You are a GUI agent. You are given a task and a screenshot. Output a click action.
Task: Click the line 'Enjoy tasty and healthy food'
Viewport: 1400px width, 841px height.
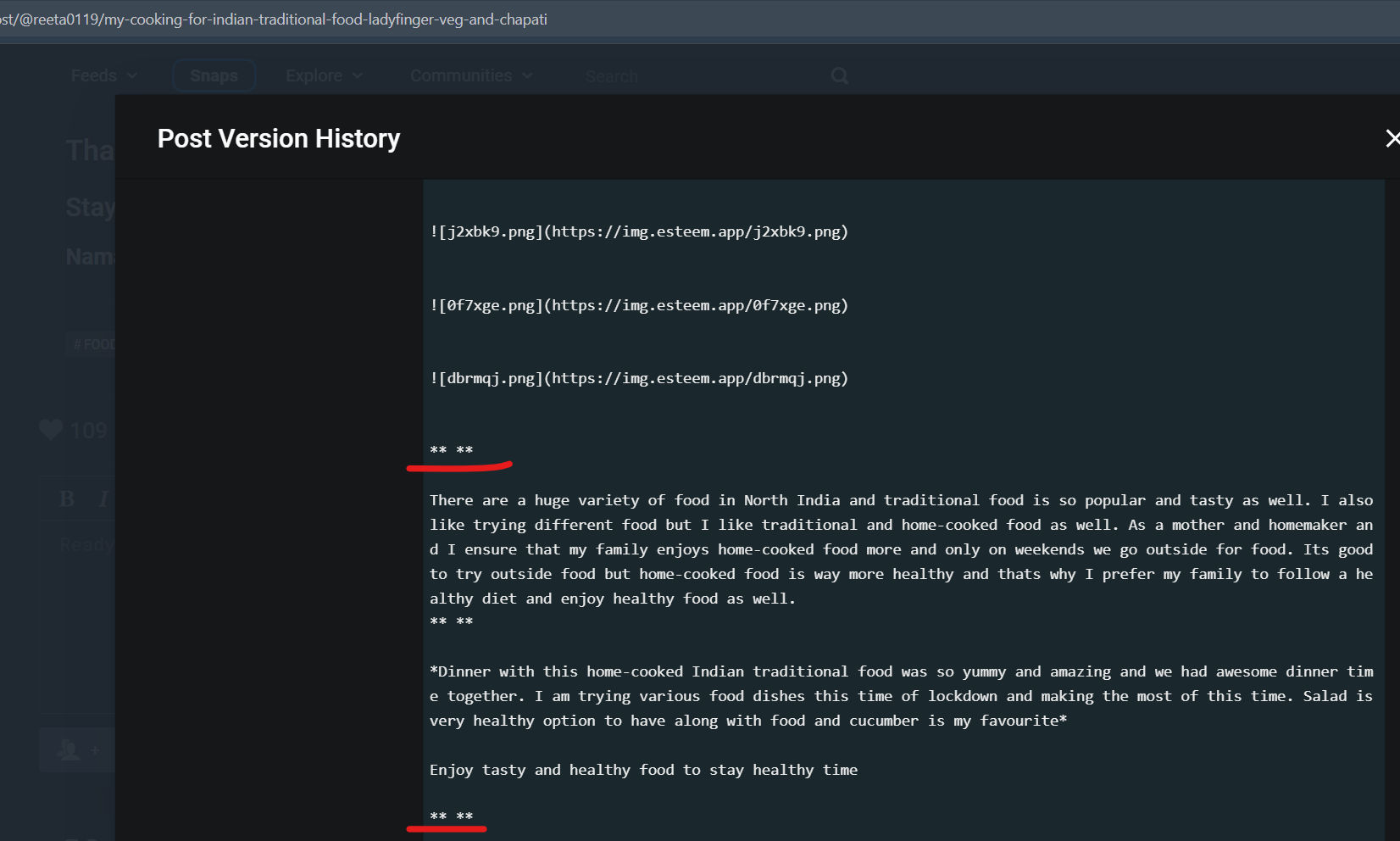tap(643, 770)
